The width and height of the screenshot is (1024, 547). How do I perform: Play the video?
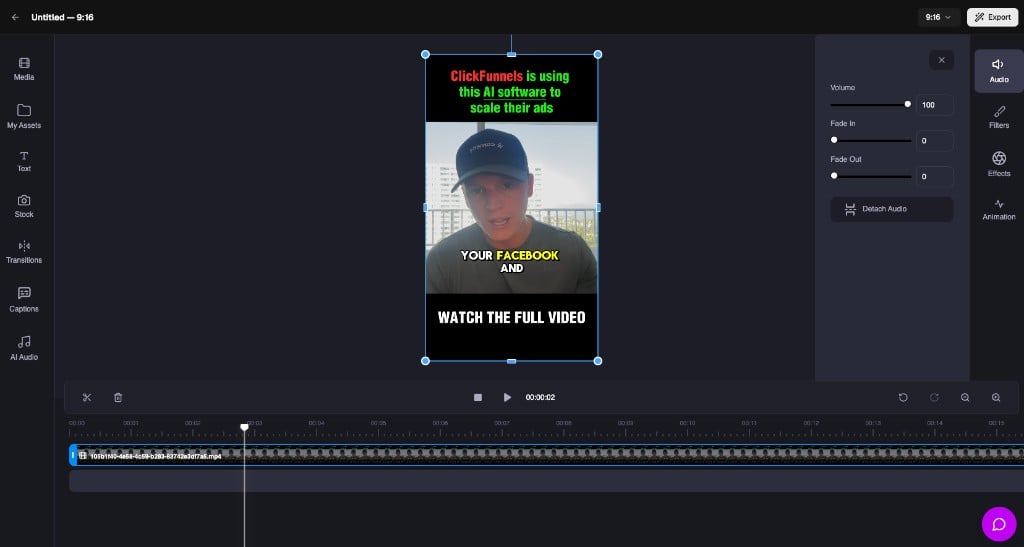pyautogui.click(x=507, y=398)
